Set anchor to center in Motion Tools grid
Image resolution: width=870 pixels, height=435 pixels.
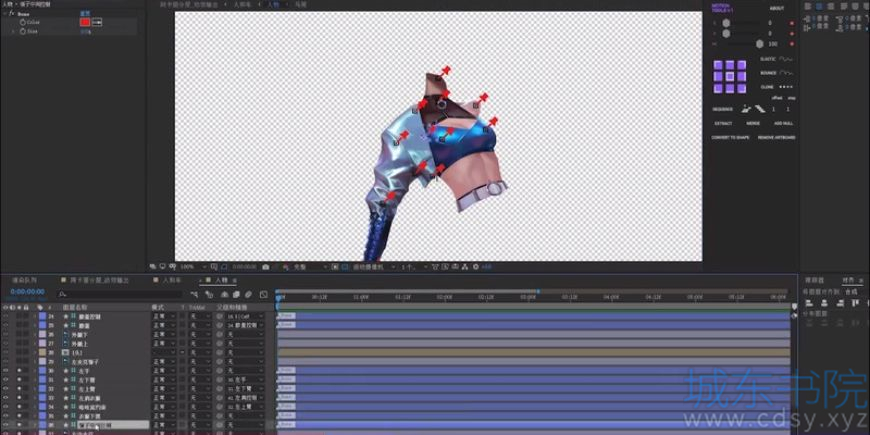730,77
